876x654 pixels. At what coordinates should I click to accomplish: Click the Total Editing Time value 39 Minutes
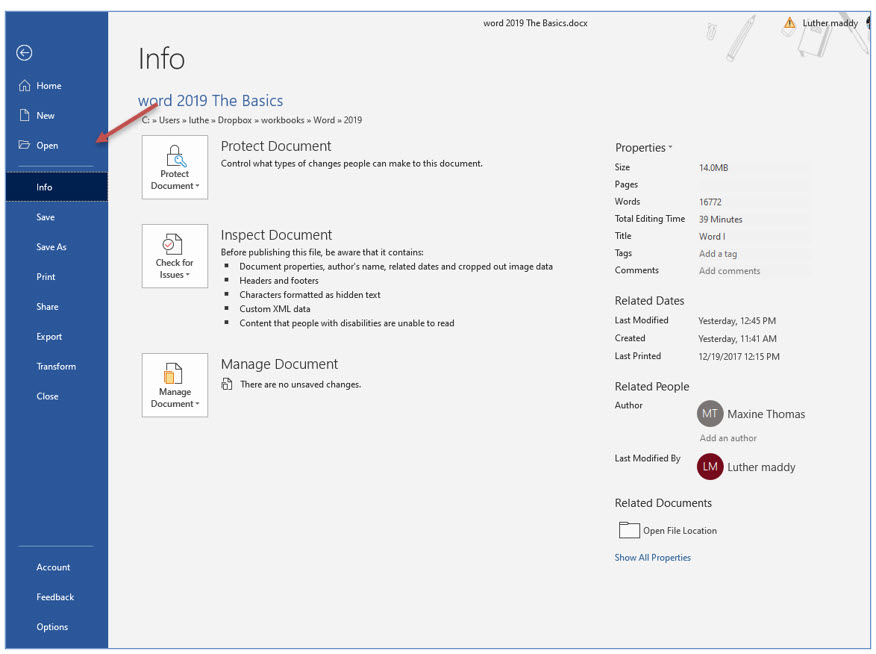point(721,219)
